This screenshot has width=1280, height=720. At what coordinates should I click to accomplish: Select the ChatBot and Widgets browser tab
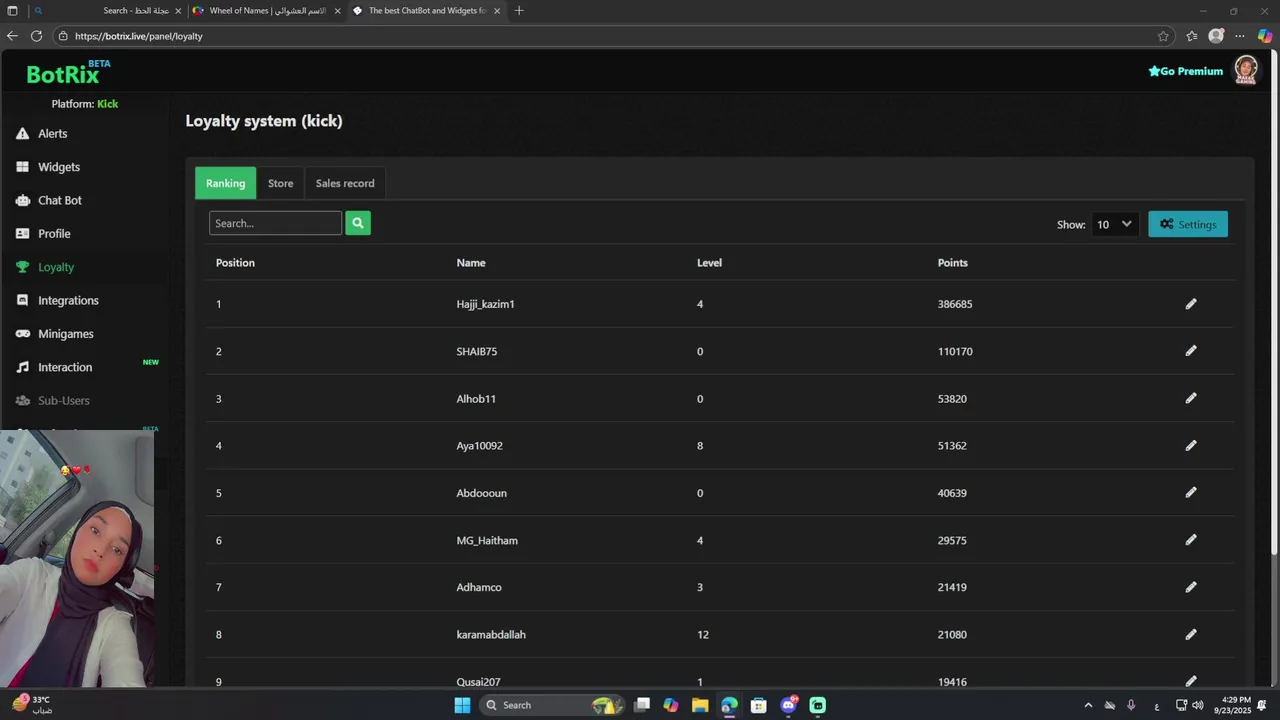[x=427, y=11]
